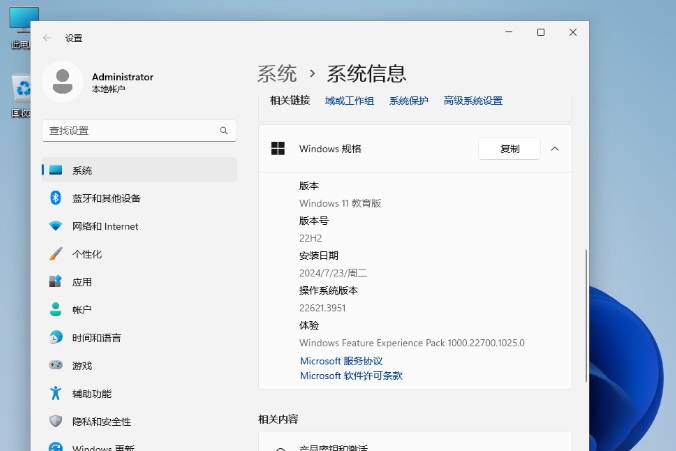Open 隐私和安全性 settings
This screenshot has height=451, width=676.
coord(101,422)
